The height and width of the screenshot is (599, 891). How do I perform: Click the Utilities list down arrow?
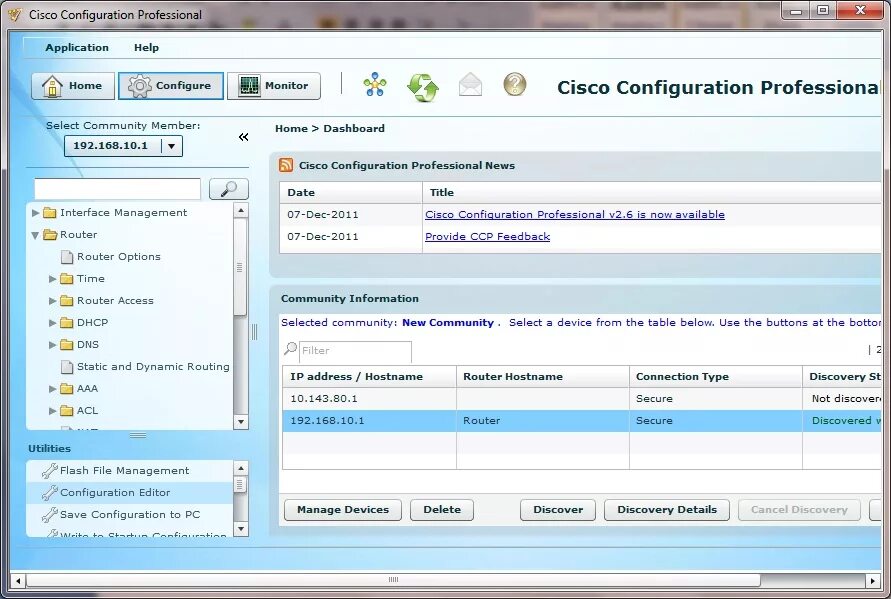point(241,529)
